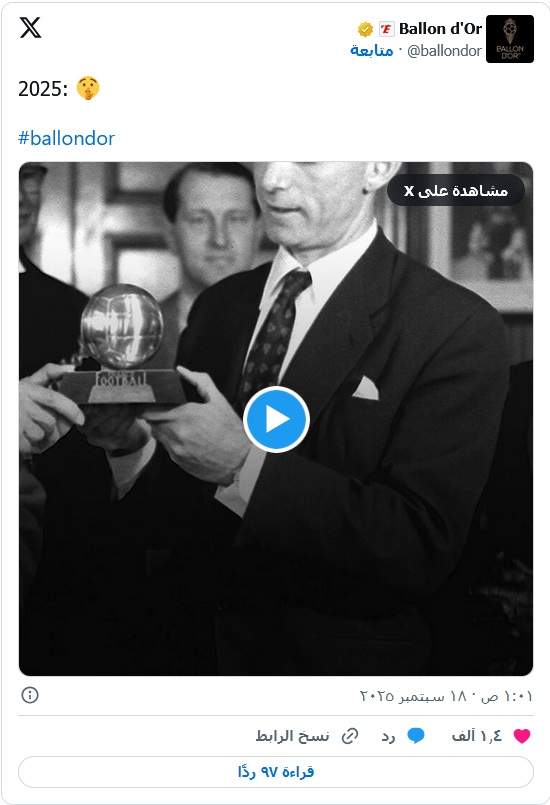Click the @ballondor handle

pyautogui.click(x=444, y=51)
